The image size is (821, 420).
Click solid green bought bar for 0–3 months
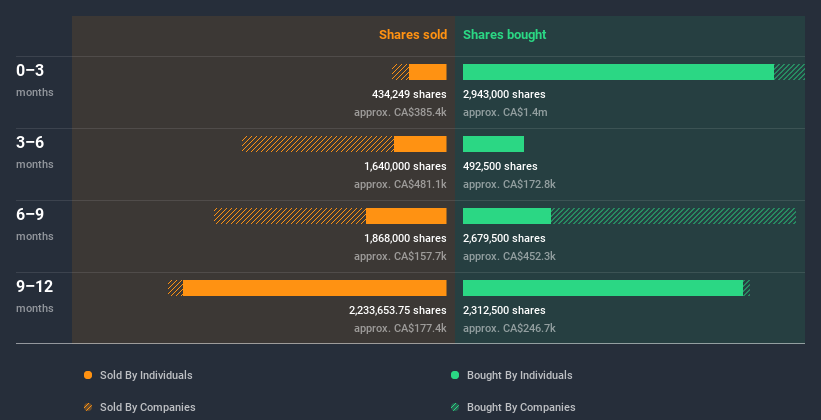pyautogui.click(x=618, y=72)
